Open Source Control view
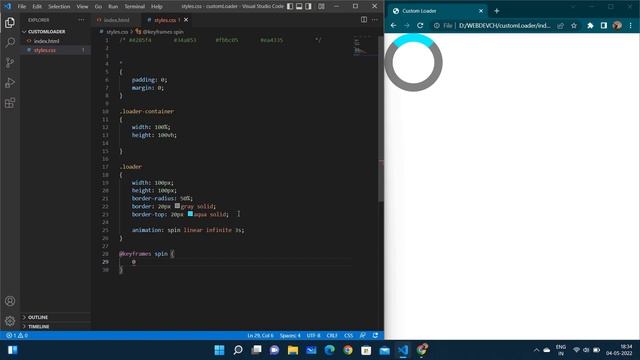Image resolution: width=640 pixels, height=360 pixels. 10,62
